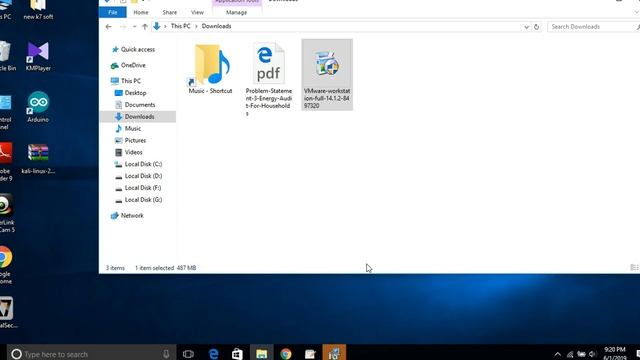Select the Problem-Statement PDF file icon

(x=269, y=64)
